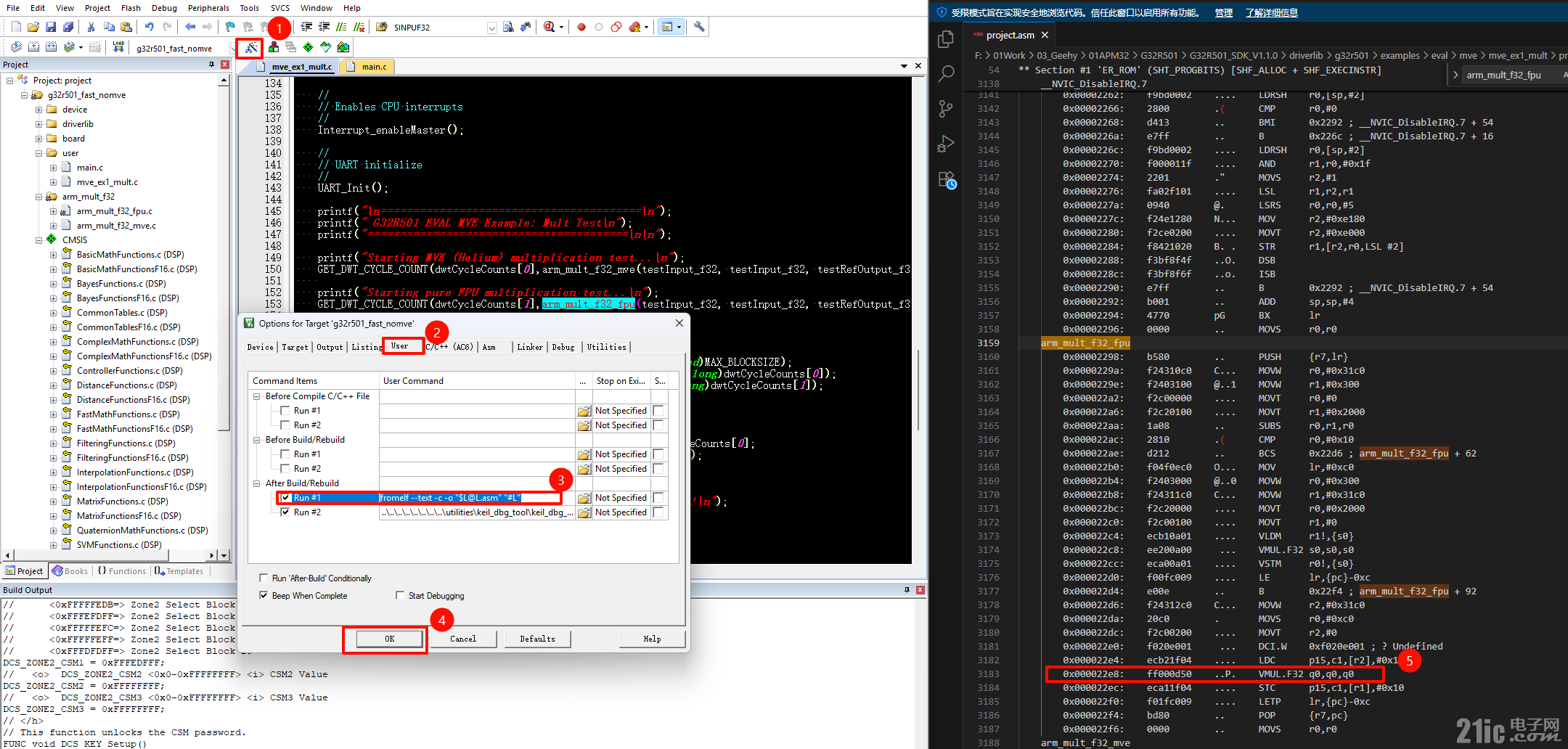Collapse Before Build/Rebuild group

(257, 440)
